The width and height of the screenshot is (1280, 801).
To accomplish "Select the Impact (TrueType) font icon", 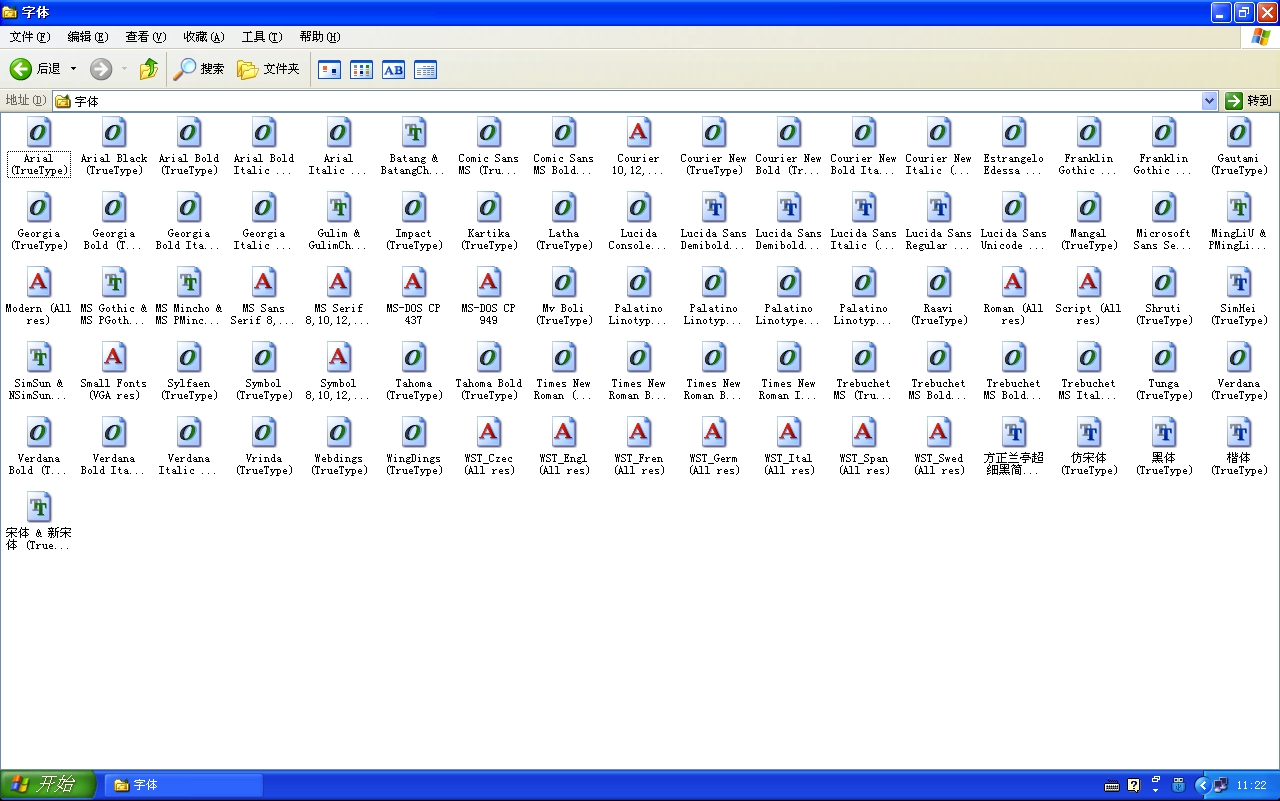I will click(414, 207).
